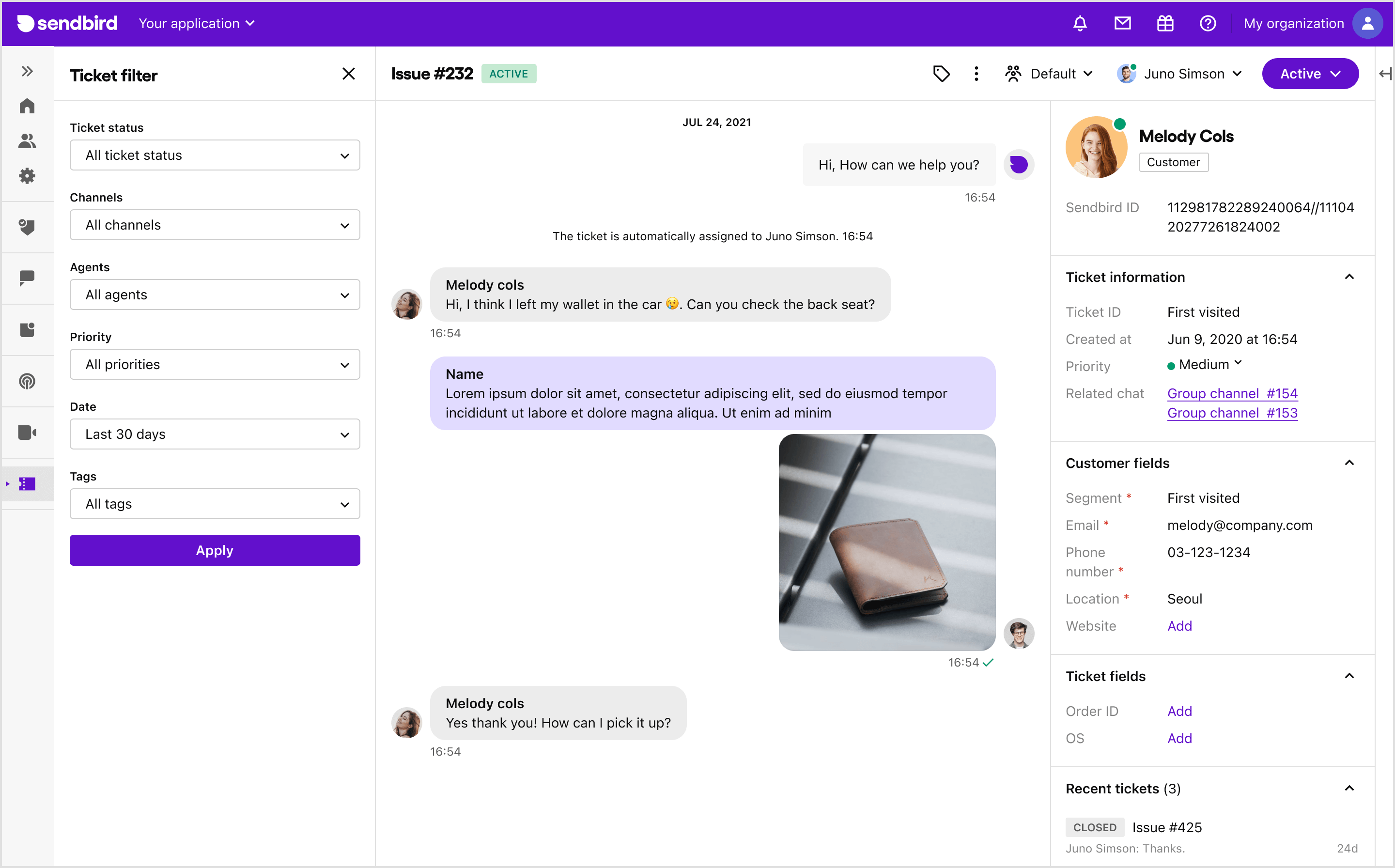The image size is (1395, 868).
Task: Collapse the Customer fields section
Action: (1349, 463)
